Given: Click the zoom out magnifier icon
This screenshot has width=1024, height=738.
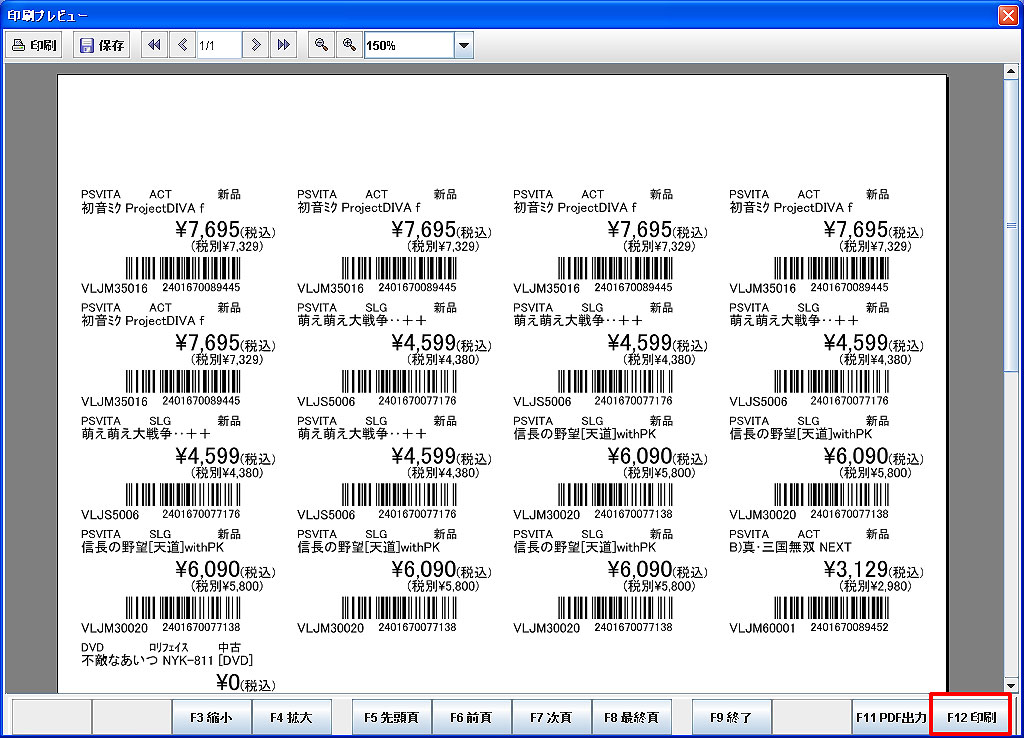Looking at the screenshot, I should click(321, 45).
